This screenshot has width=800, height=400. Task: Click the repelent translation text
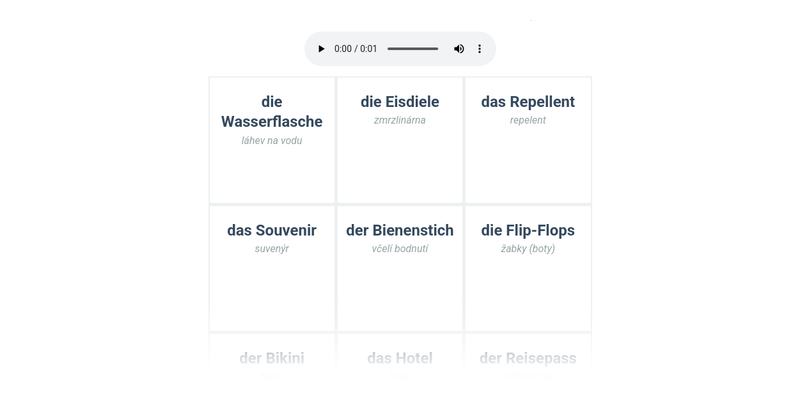528,121
